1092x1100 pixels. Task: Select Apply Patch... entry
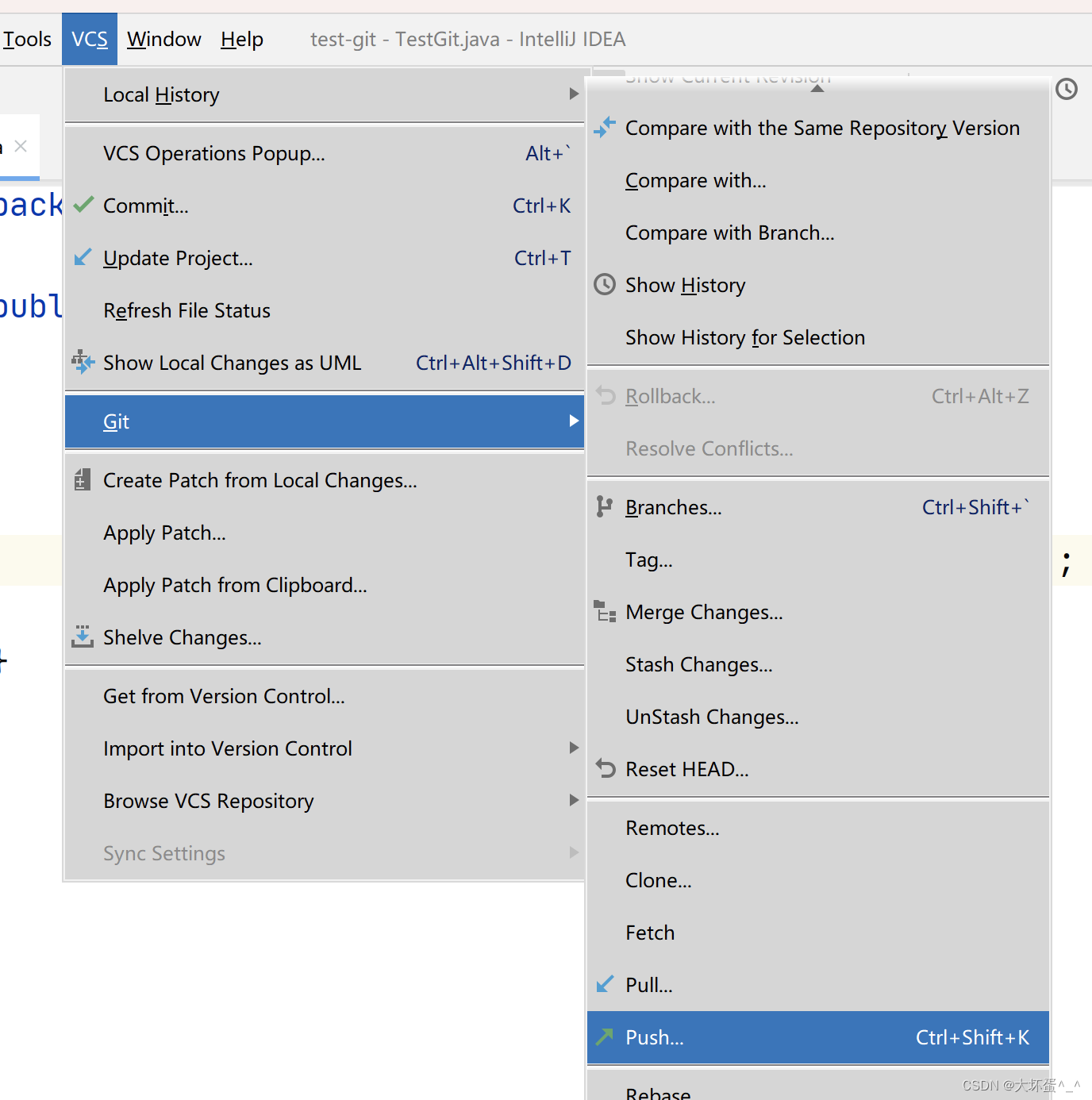[x=324, y=533]
